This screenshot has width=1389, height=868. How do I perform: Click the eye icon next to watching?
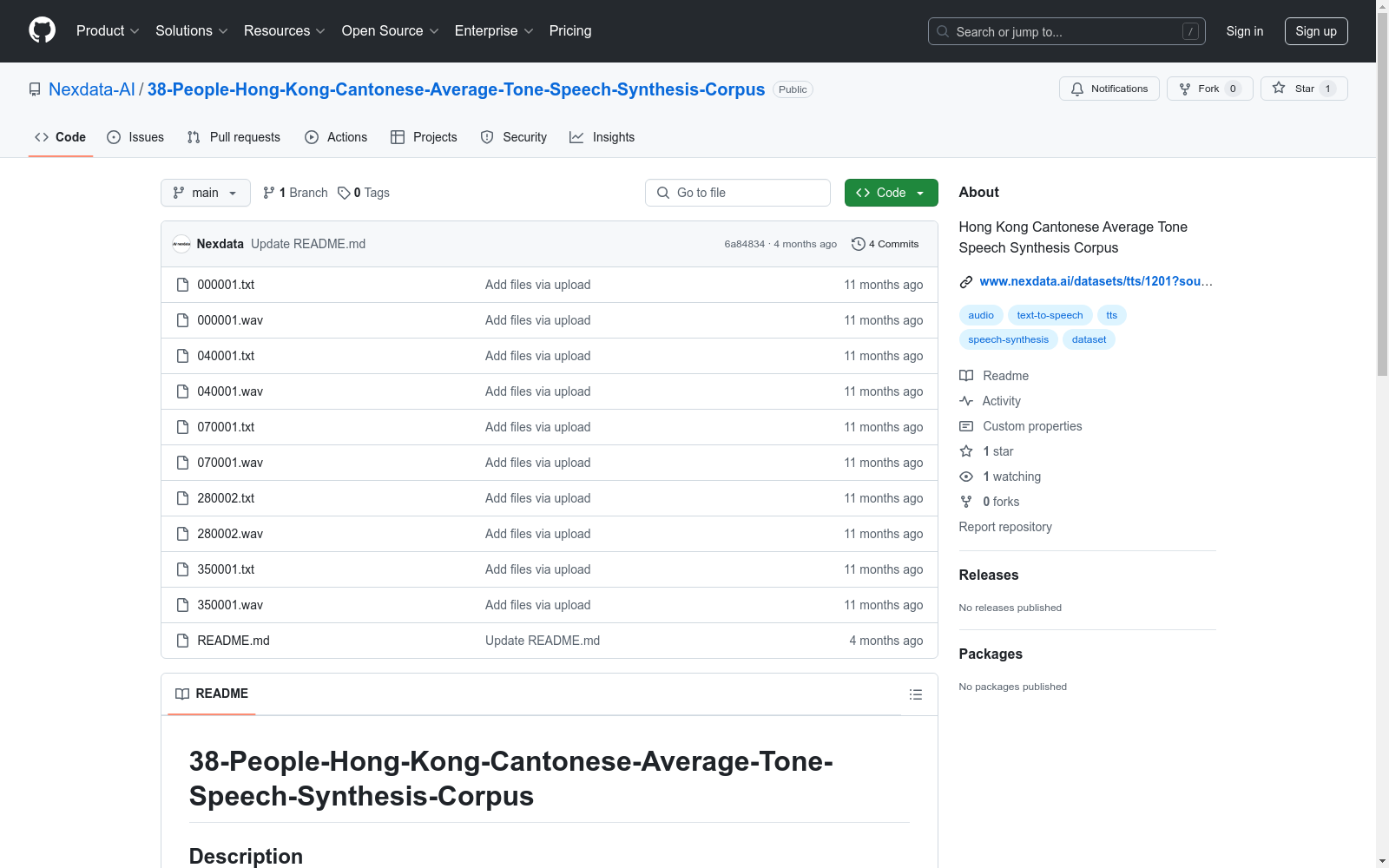966,477
